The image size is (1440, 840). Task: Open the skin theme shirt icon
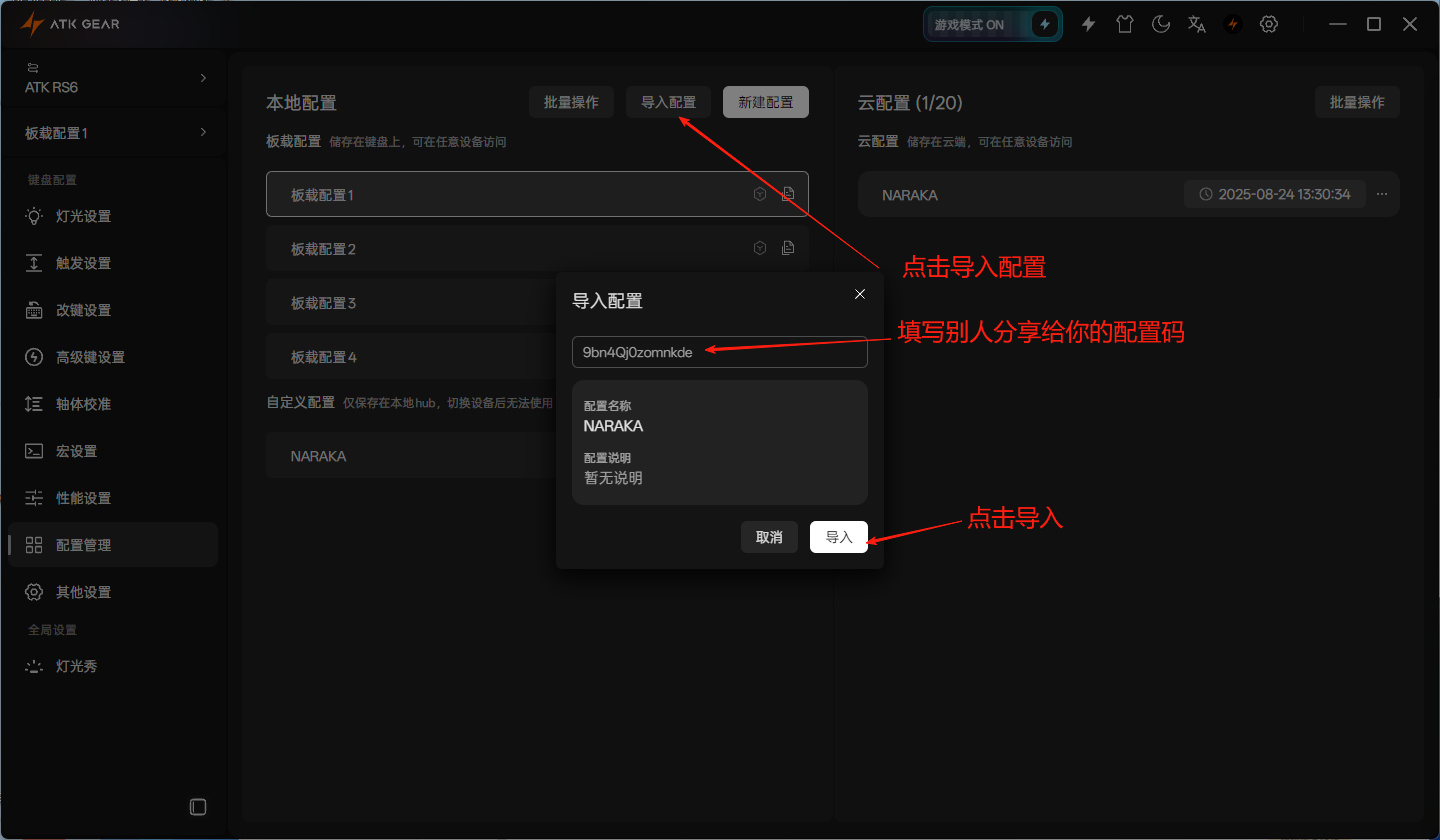pos(1124,24)
